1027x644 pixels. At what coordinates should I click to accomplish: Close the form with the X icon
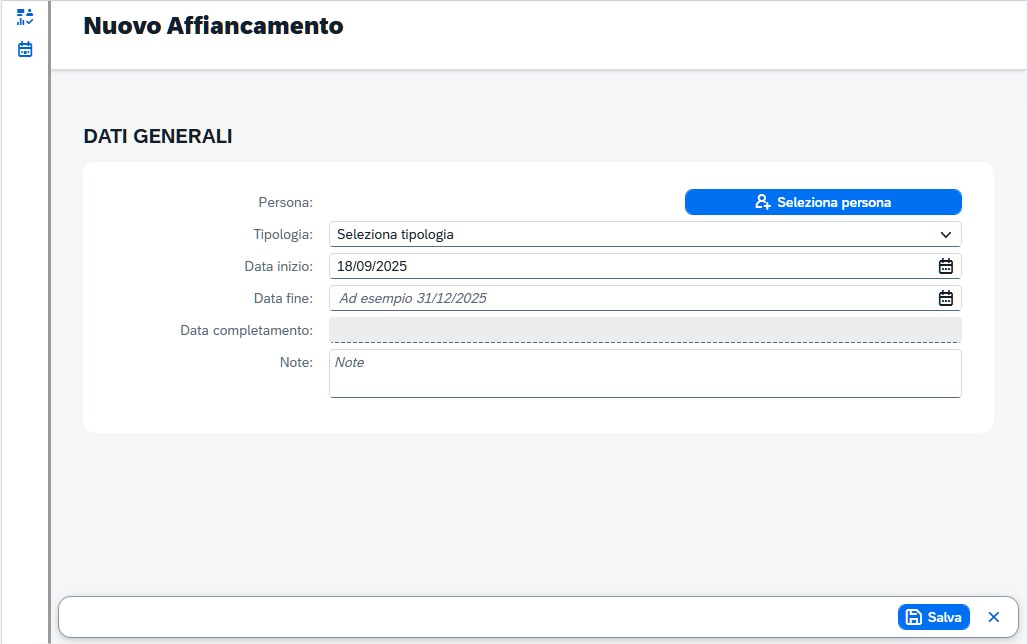click(993, 617)
